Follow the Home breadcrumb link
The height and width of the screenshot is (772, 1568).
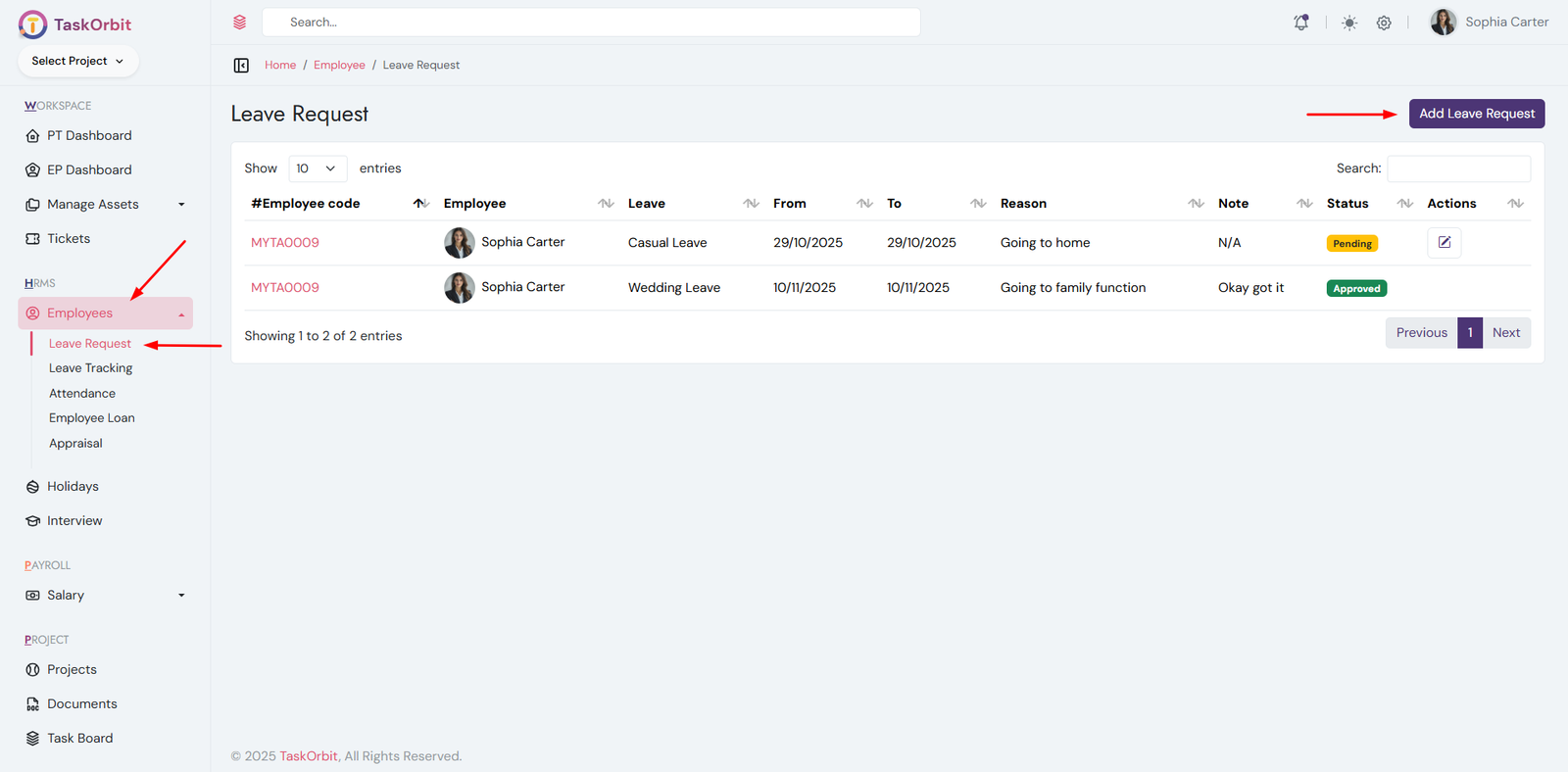pos(280,66)
